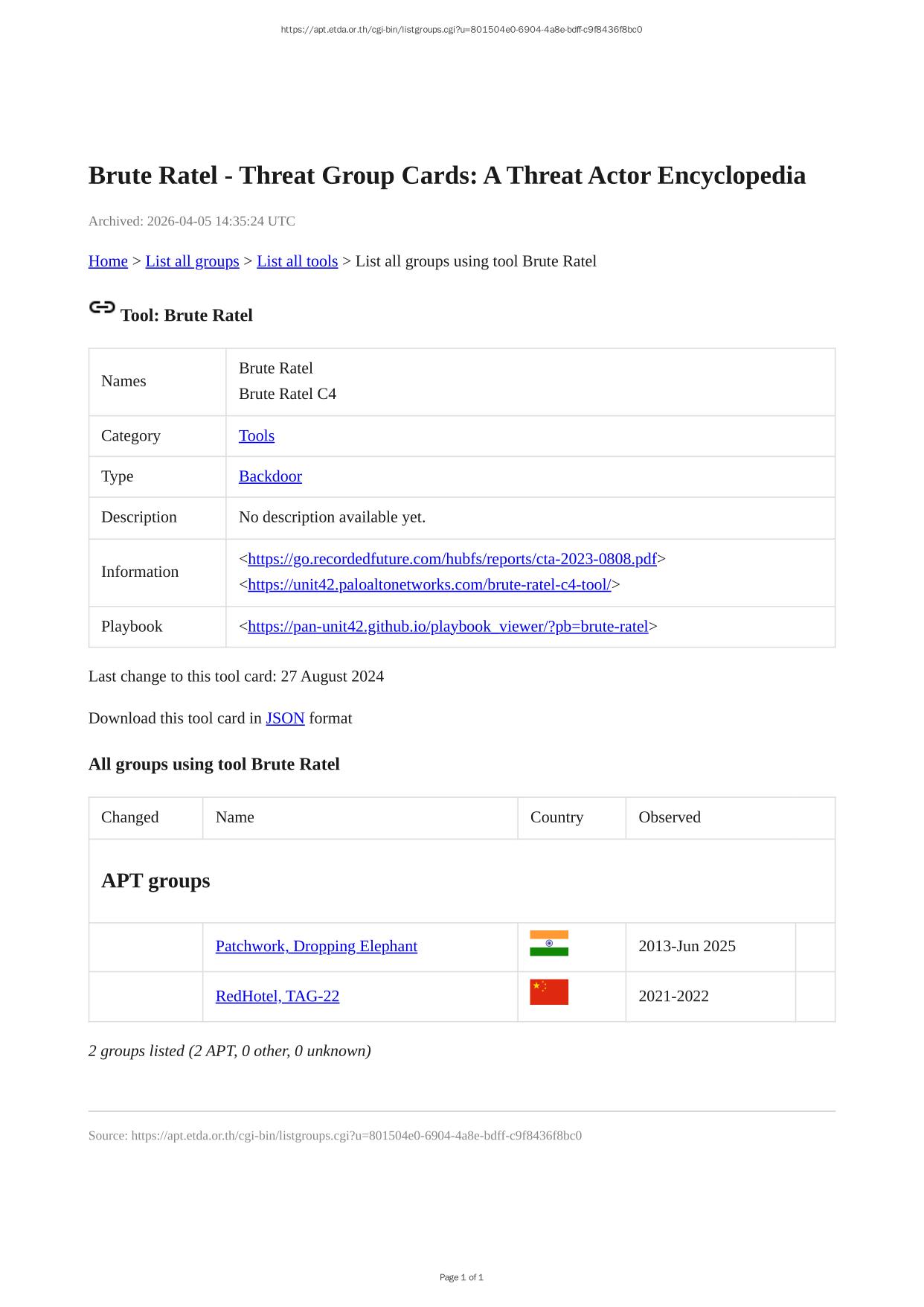The width and height of the screenshot is (924, 1307).
Task: Open the RedHotel, TAG-22 group
Action: point(277,997)
